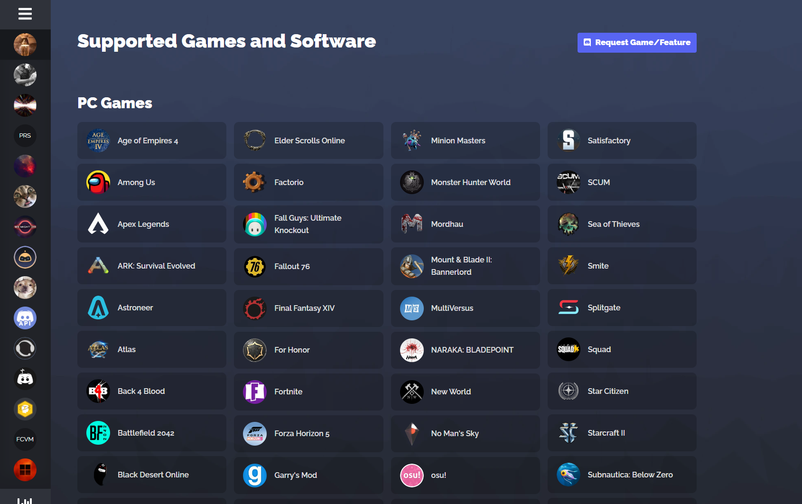This screenshot has width=802, height=504.
Task: Choose Subnautica: Below Zero card
Action: tap(622, 475)
